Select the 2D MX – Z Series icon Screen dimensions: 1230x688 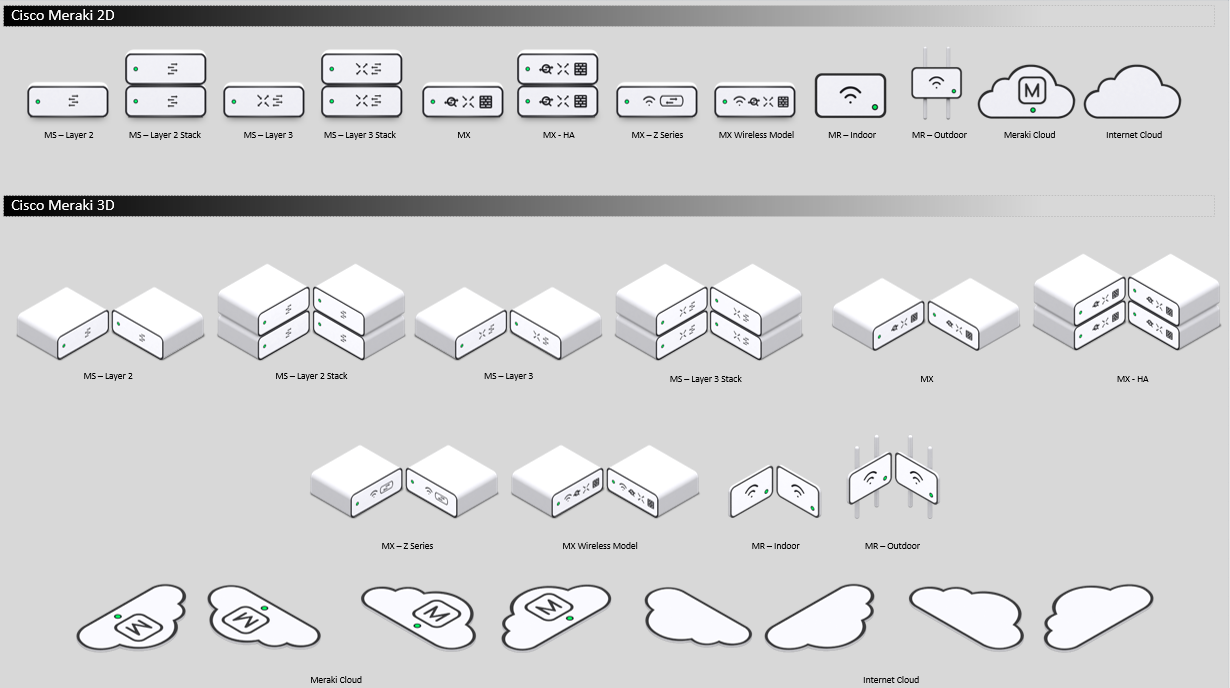(656, 101)
